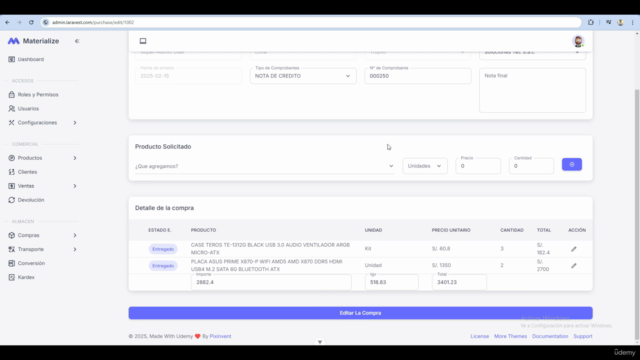Click the Cantidad input field
The width and height of the screenshot is (640, 360).
click(x=531, y=166)
